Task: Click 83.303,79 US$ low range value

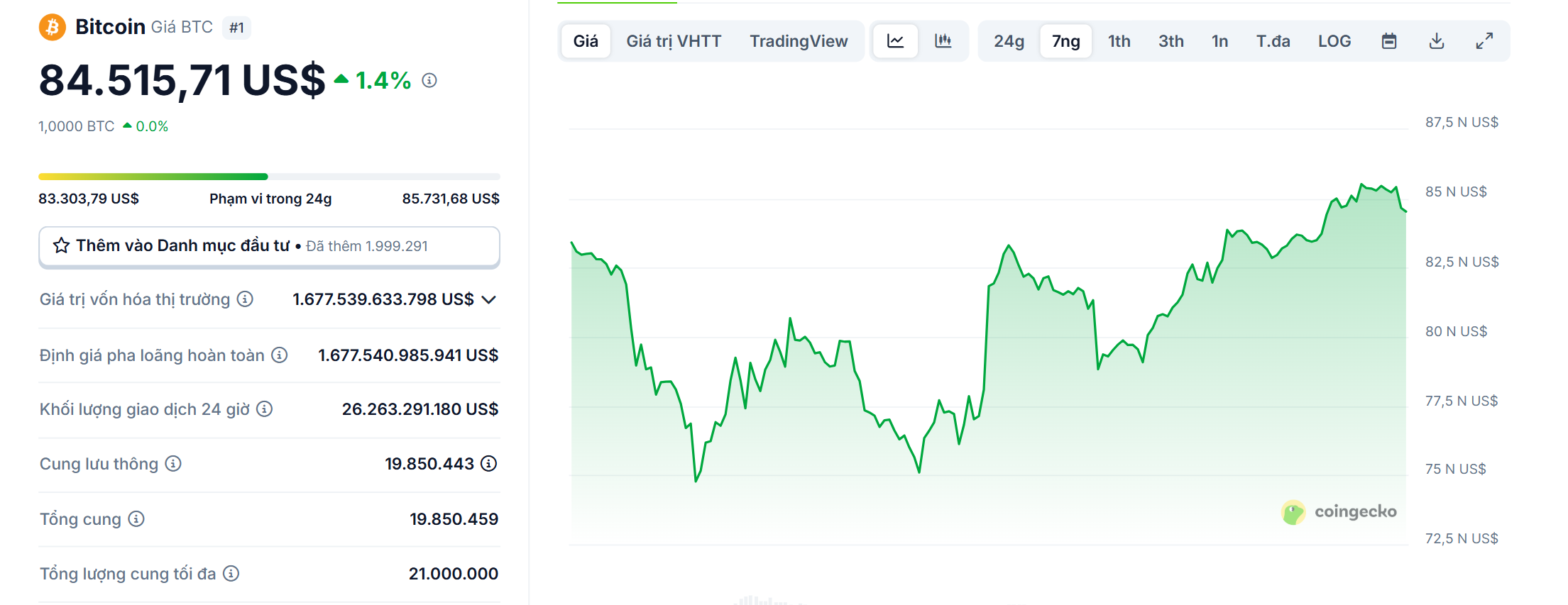Action: [x=89, y=199]
